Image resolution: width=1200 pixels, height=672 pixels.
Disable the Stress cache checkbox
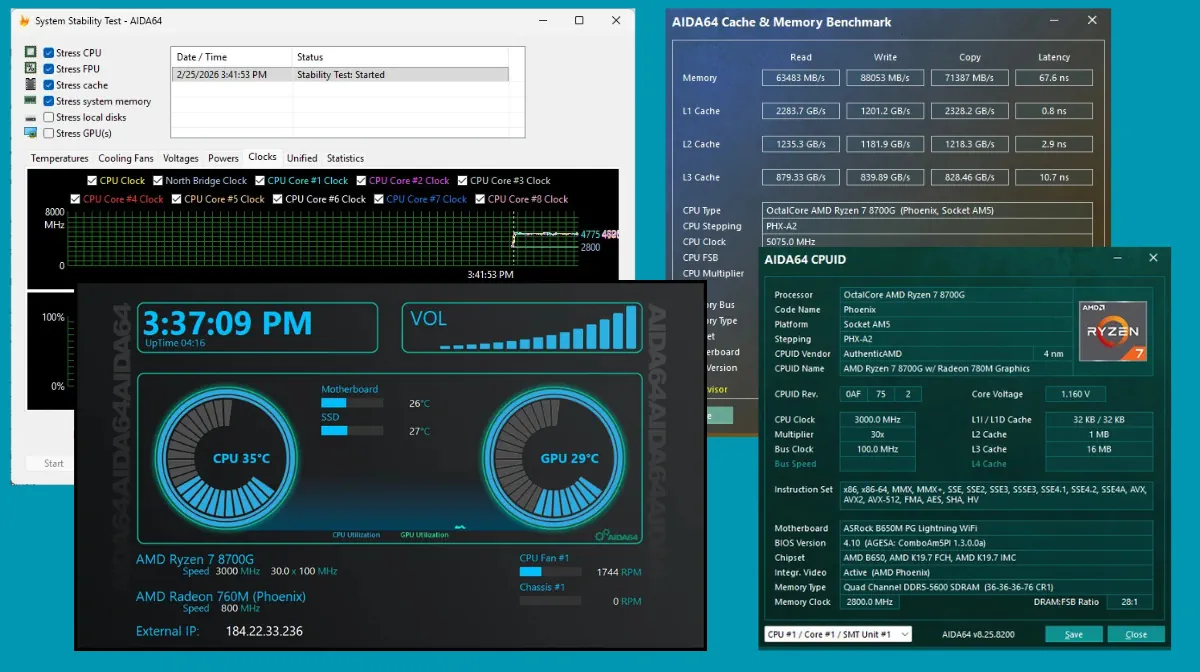tap(48, 85)
